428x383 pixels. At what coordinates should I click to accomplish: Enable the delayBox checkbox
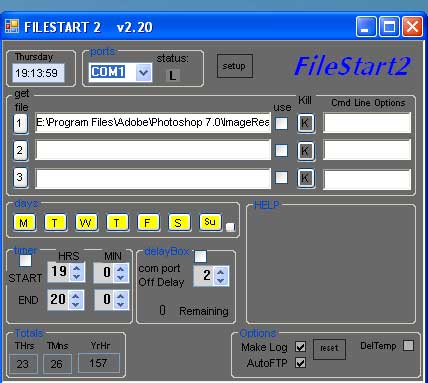[x=200, y=257]
